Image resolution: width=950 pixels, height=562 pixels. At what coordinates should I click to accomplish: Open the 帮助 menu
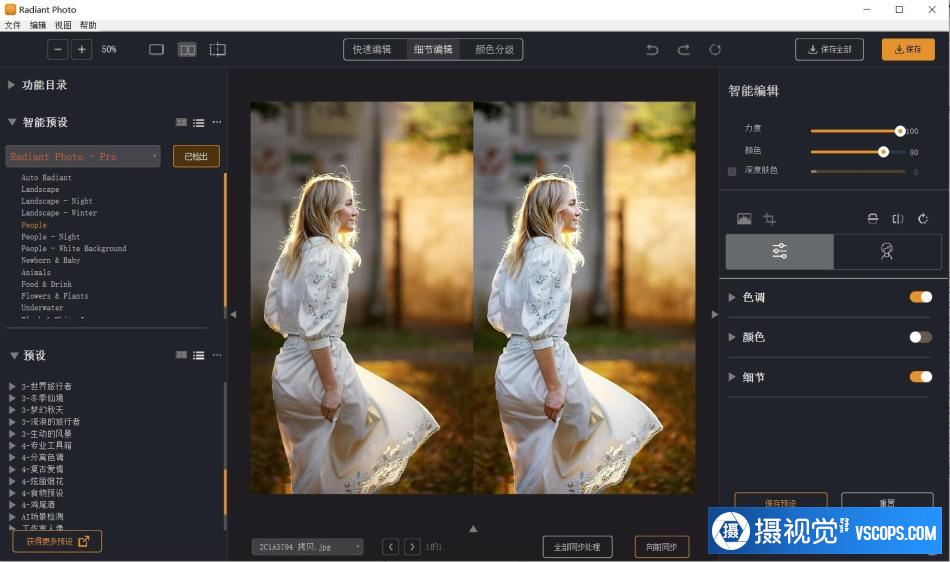coord(88,25)
